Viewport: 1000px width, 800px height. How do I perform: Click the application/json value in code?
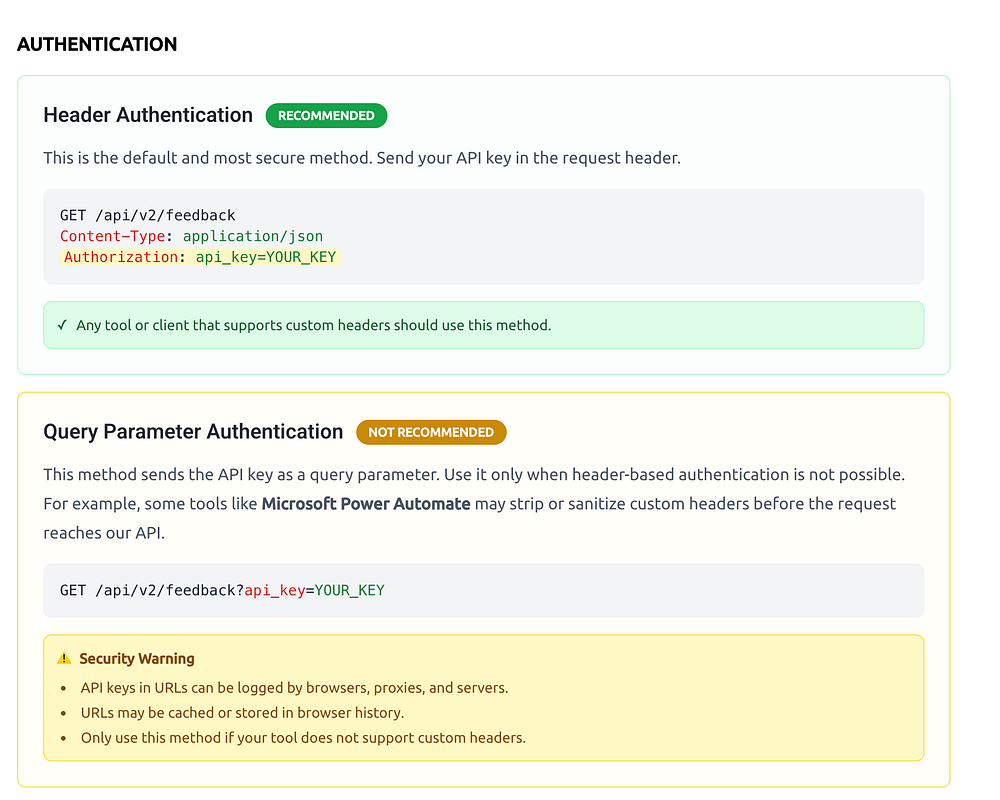253,236
